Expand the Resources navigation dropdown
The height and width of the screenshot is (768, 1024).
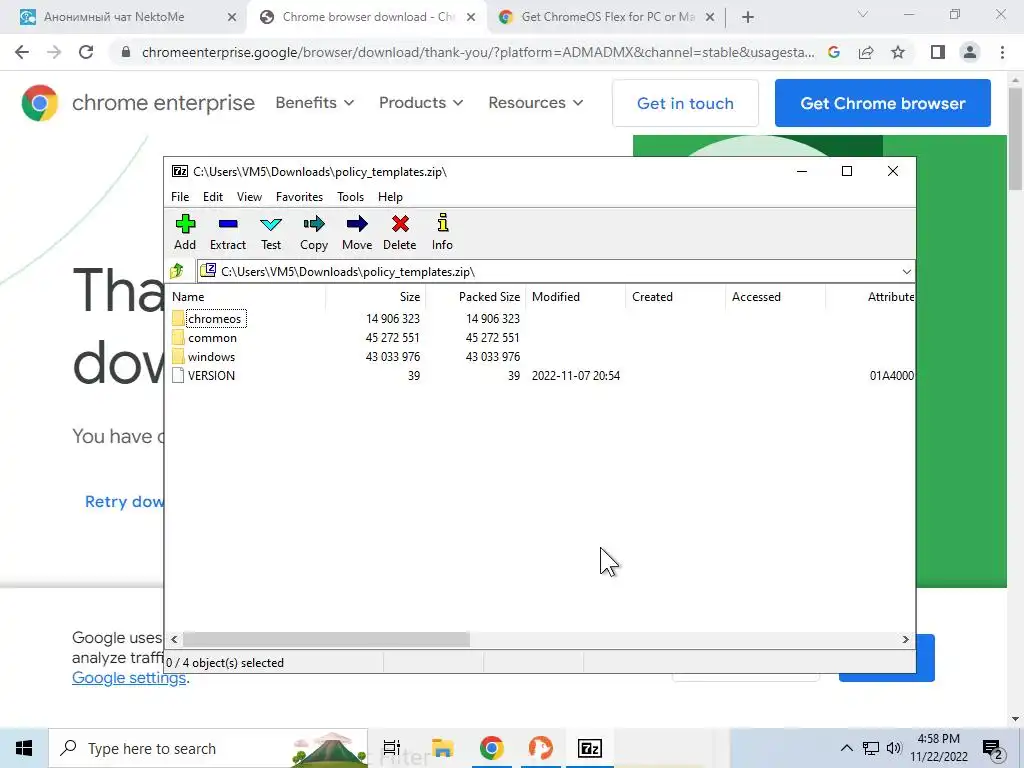[x=536, y=103]
